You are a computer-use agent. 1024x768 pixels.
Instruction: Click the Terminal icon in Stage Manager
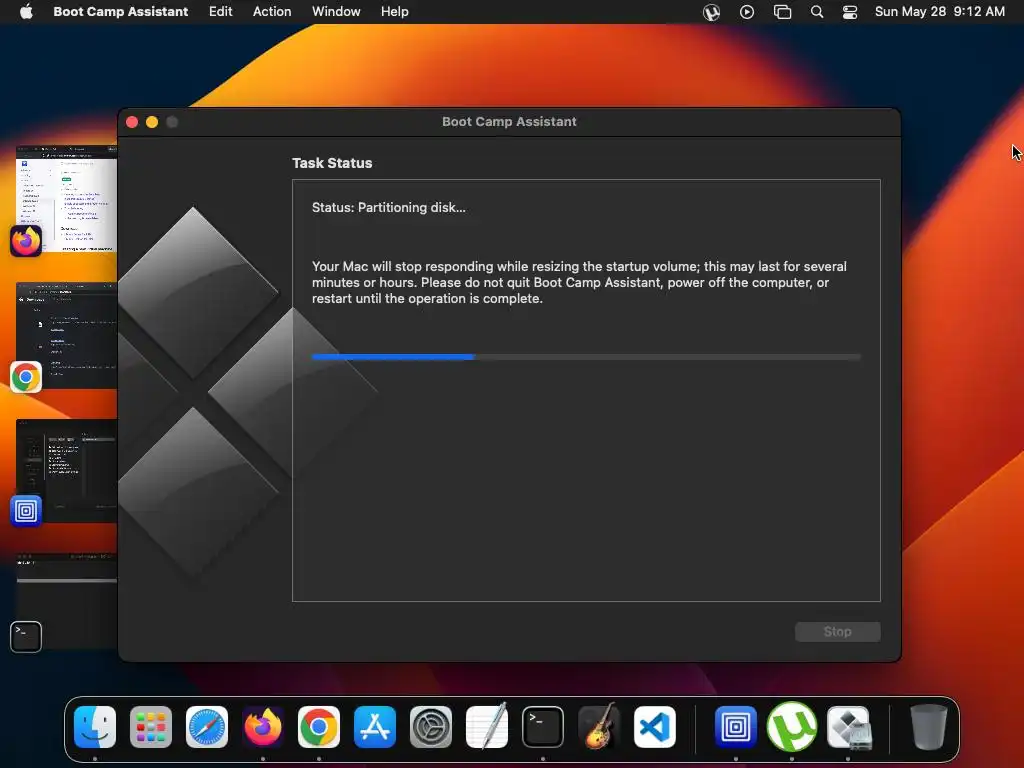point(26,637)
